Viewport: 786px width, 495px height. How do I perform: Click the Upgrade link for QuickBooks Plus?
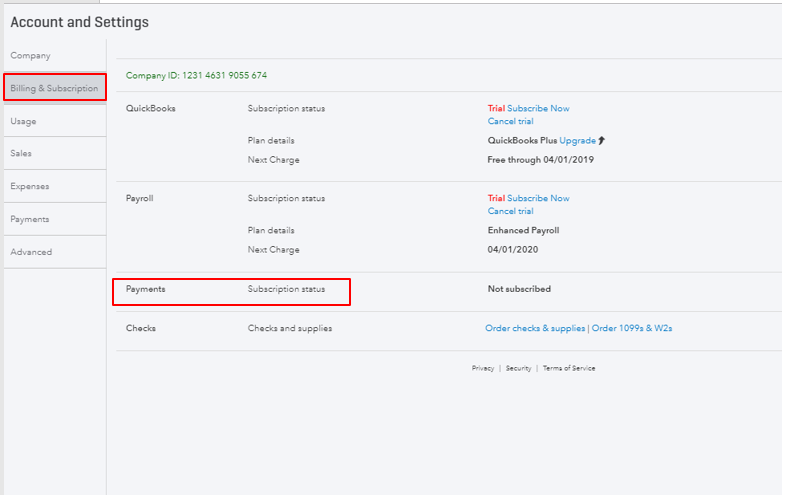pos(577,140)
